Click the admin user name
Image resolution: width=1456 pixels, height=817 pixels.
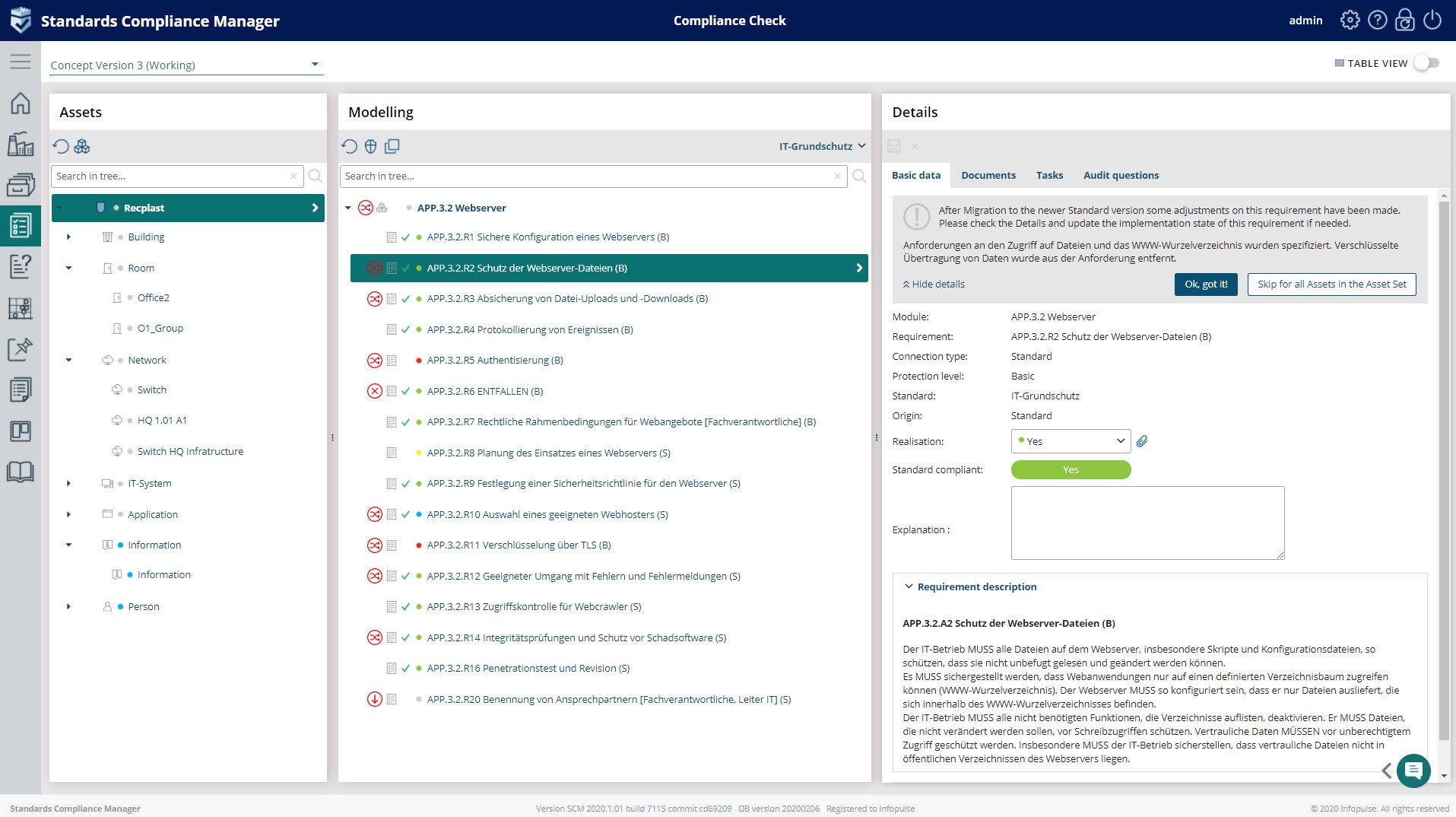pos(1305,21)
